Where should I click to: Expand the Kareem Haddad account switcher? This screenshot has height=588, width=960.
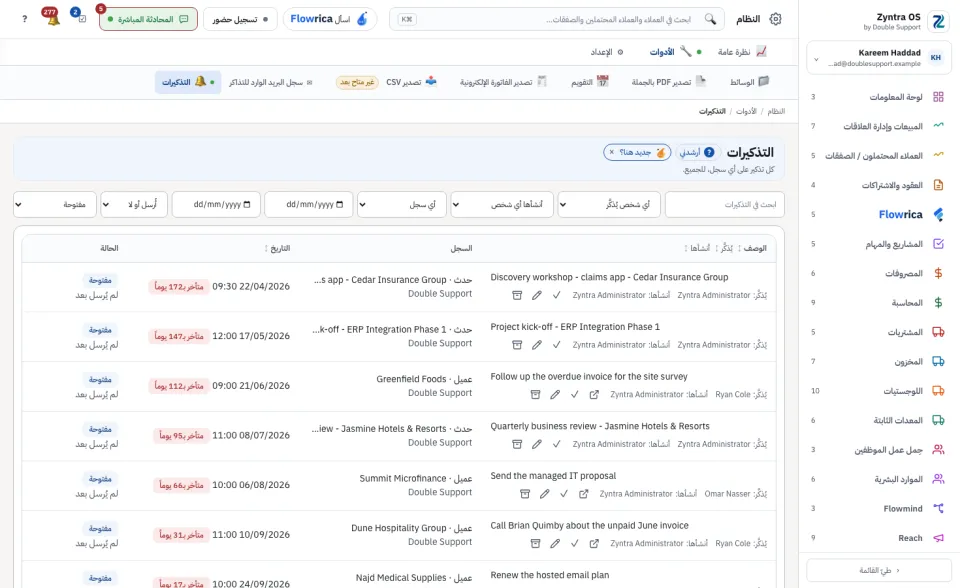pos(879,58)
